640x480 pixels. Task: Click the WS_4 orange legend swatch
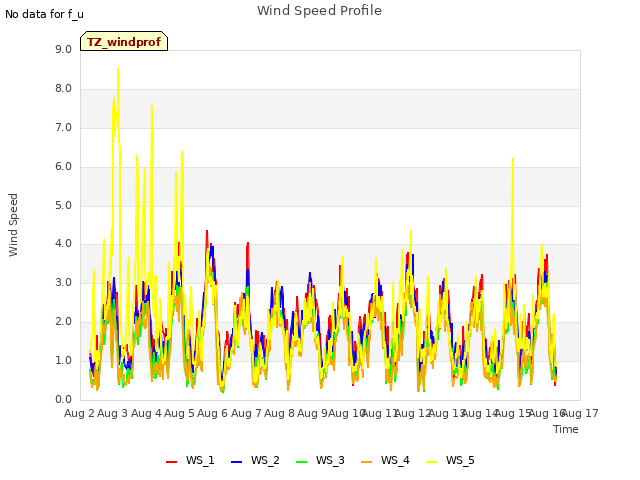coord(367,462)
